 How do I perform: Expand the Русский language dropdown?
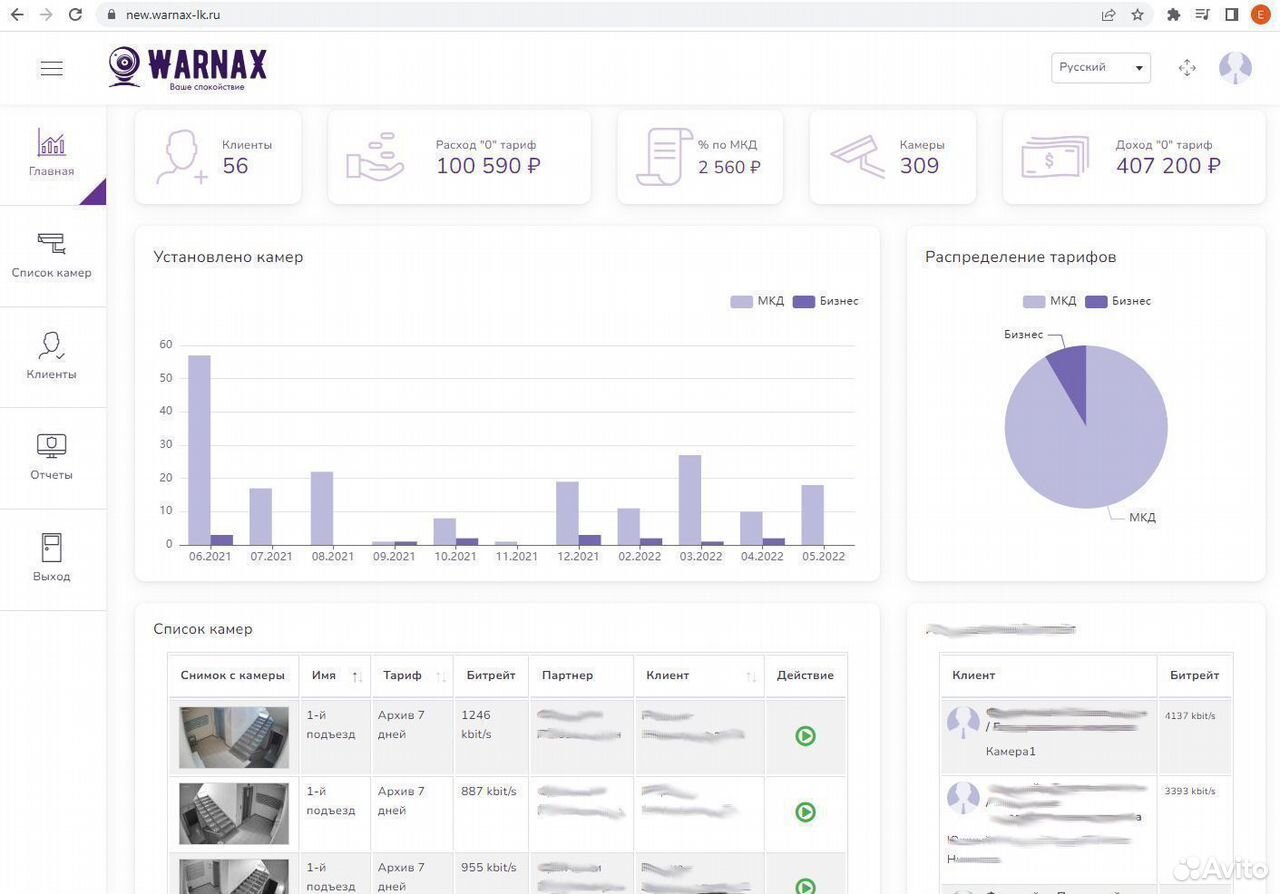click(1101, 68)
